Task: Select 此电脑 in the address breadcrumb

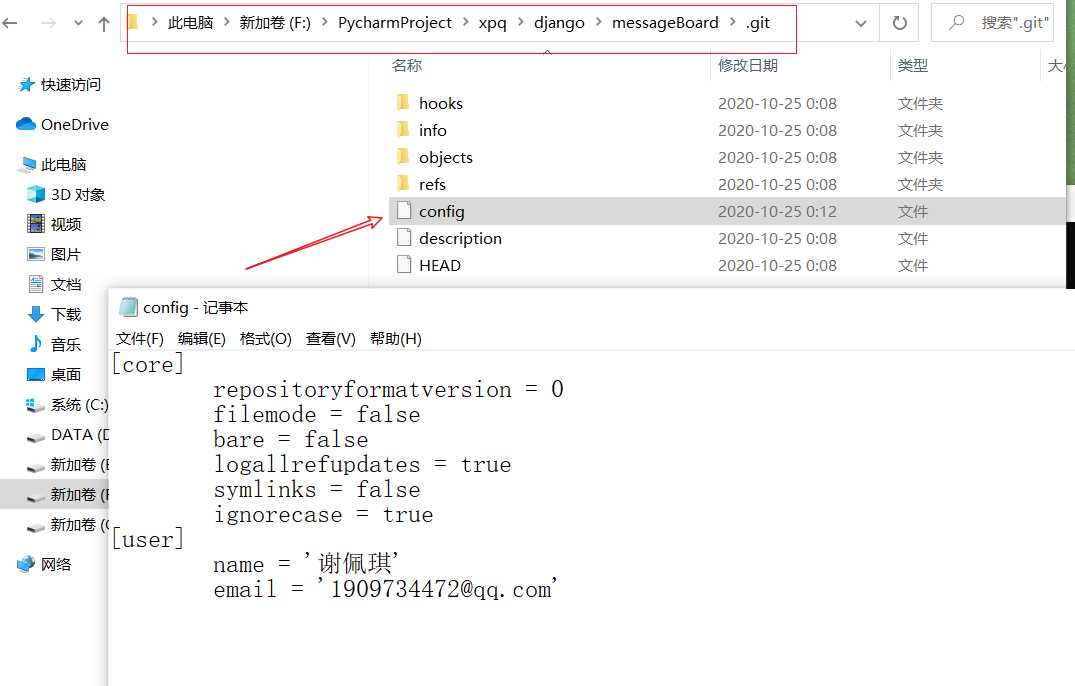Action: click(x=190, y=23)
